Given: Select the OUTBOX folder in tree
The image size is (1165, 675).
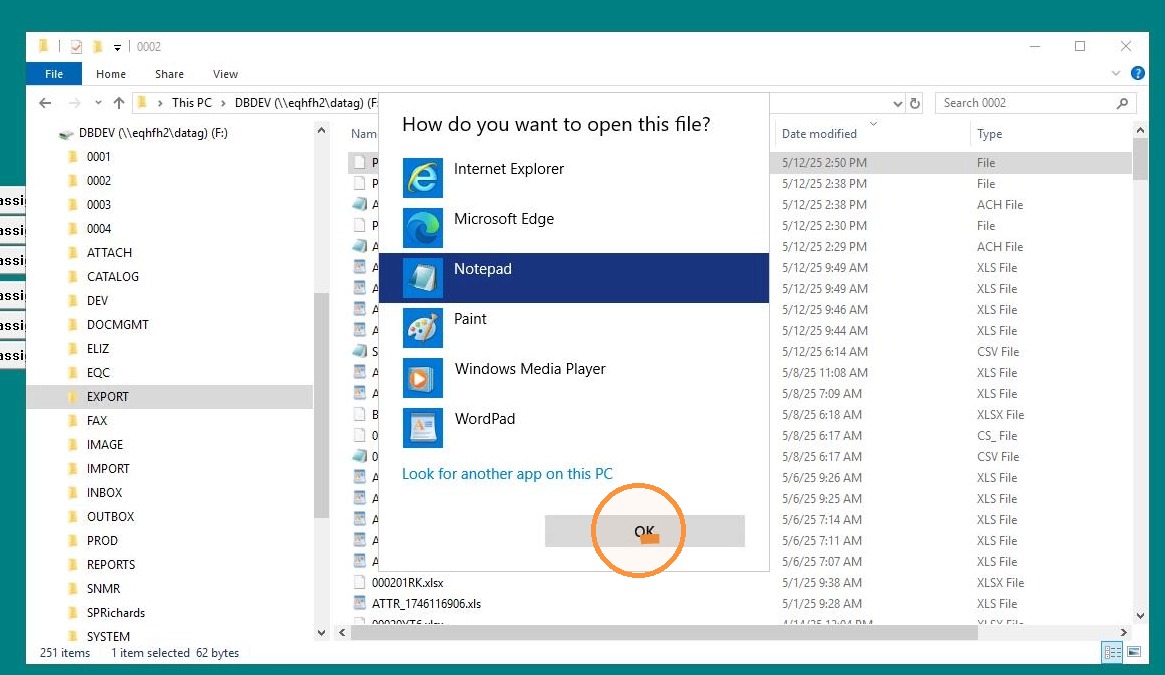Looking at the screenshot, I should (x=111, y=517).
